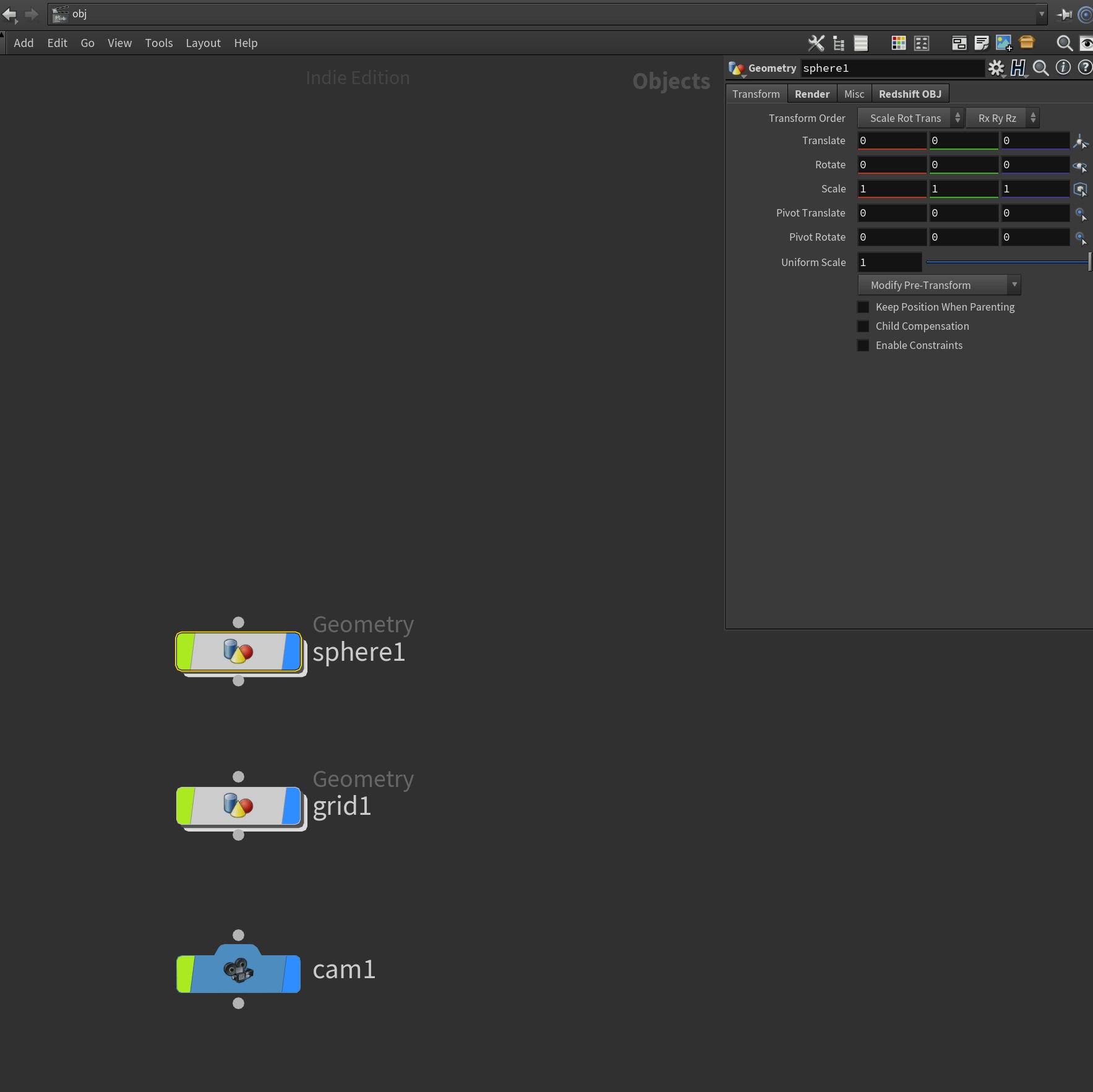Viewport: 1093px width, 1092px height.
Task: Open the Edit menu
Action: point(57,43)
